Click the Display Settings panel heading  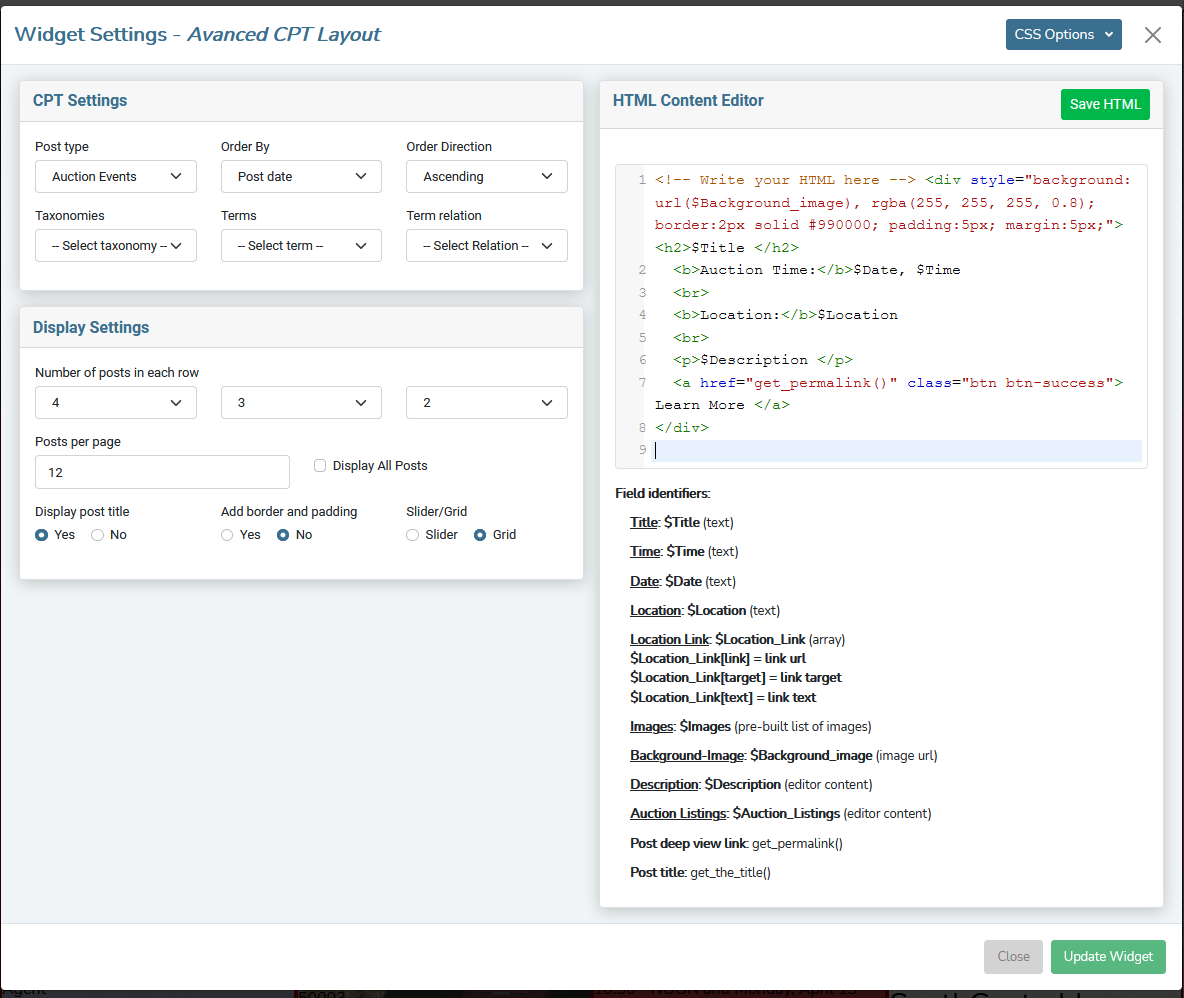tap(91, 328)
